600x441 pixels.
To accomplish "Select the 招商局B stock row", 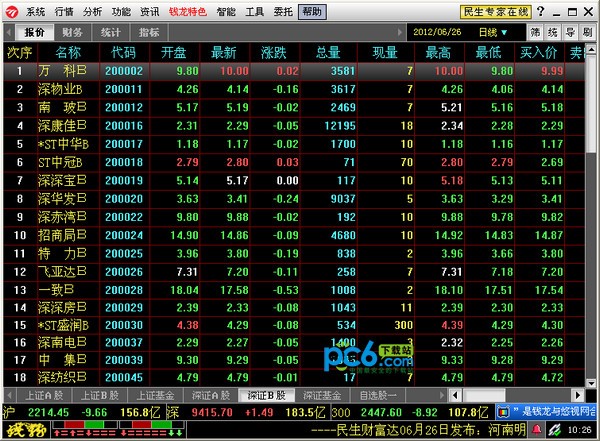I will (x=294, y=235).
